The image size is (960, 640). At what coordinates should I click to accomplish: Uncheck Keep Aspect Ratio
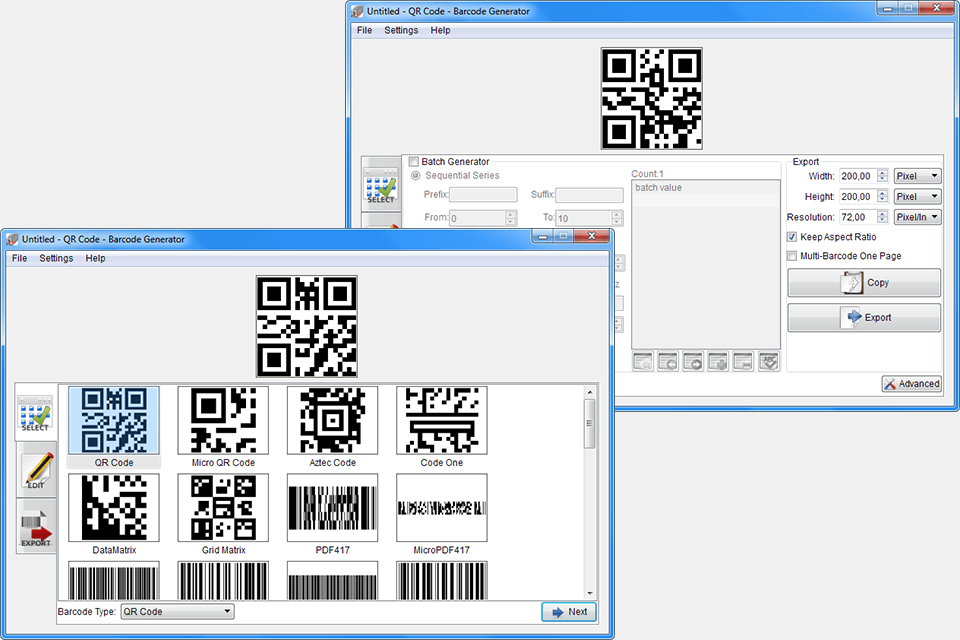(x=791, y=237)
